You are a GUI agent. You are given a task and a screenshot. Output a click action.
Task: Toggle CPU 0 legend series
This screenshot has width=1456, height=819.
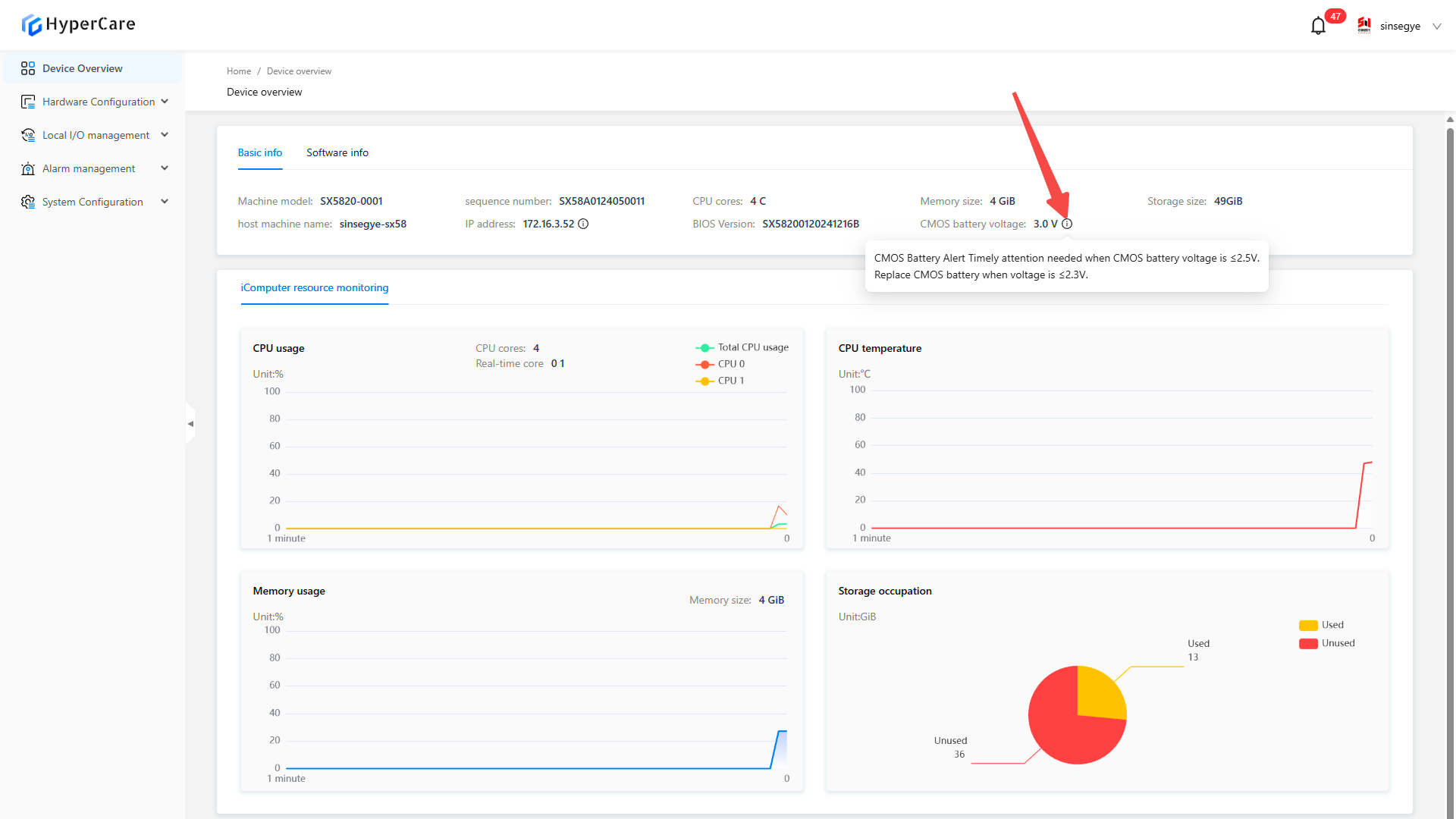pos(720,364)
